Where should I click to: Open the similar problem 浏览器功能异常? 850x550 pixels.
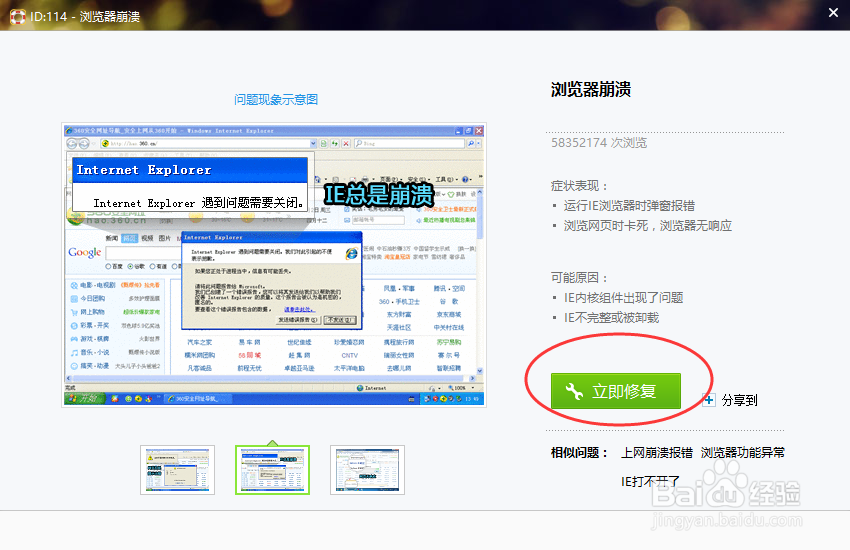[x=743, y=452]
